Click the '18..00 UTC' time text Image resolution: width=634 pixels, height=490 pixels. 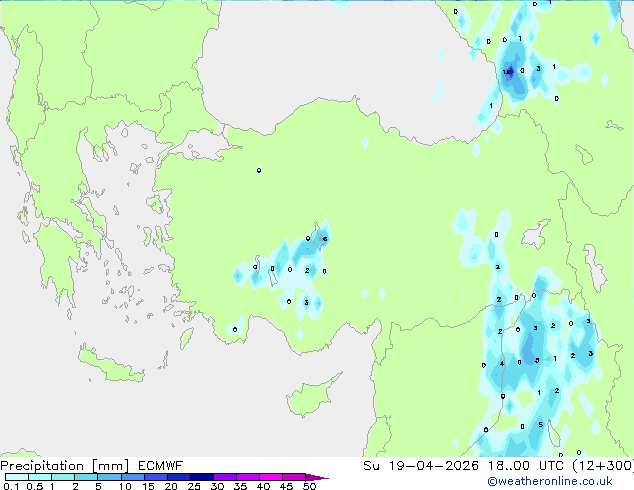click(x=526, y=466)
